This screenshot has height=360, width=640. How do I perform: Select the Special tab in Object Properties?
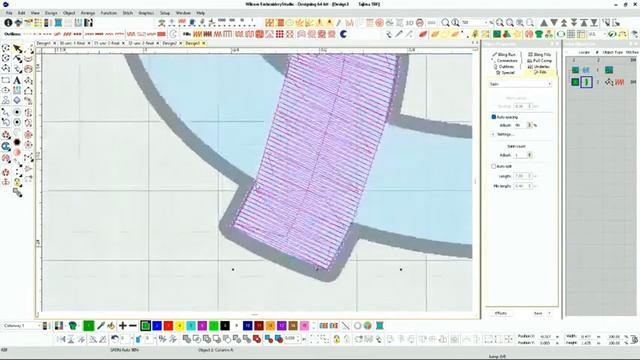(505, 72)
